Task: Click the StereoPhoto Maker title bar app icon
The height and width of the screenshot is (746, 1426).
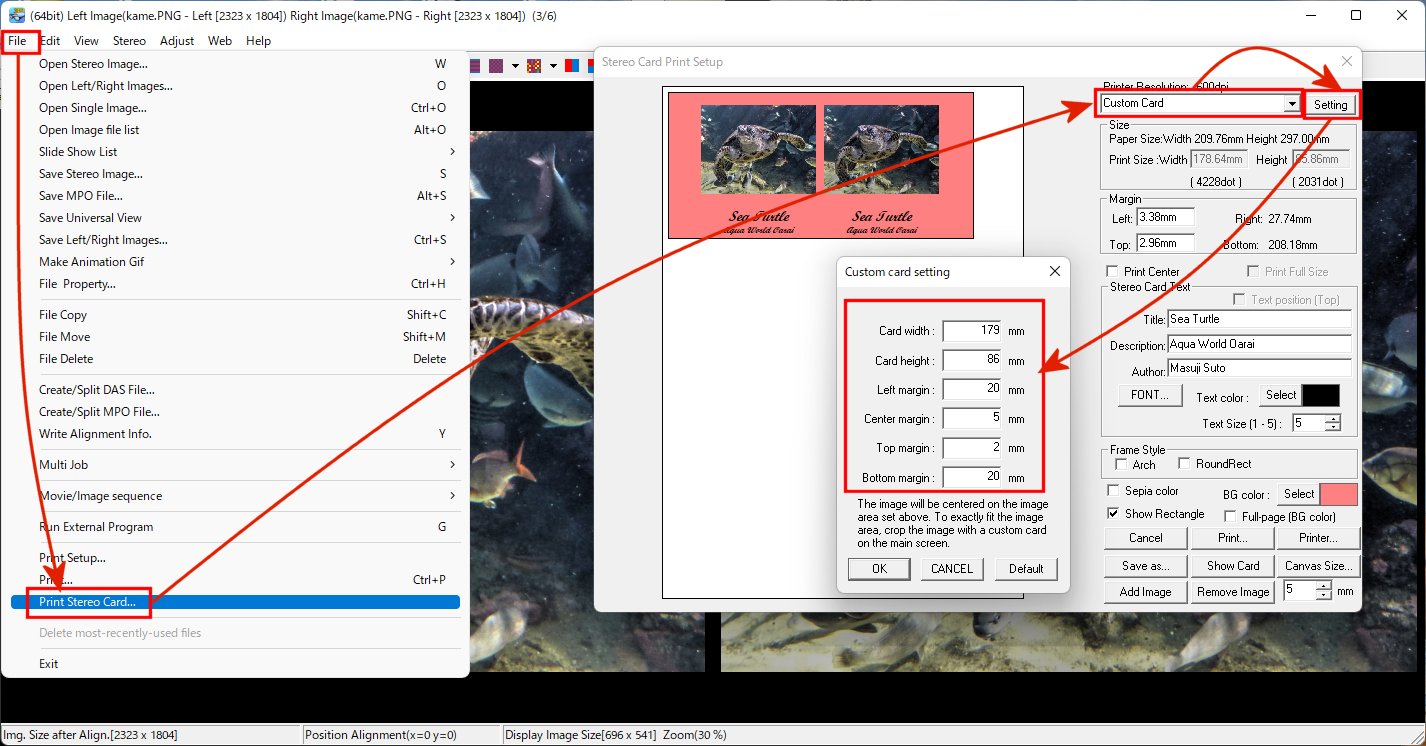Action: click(16, 15)
